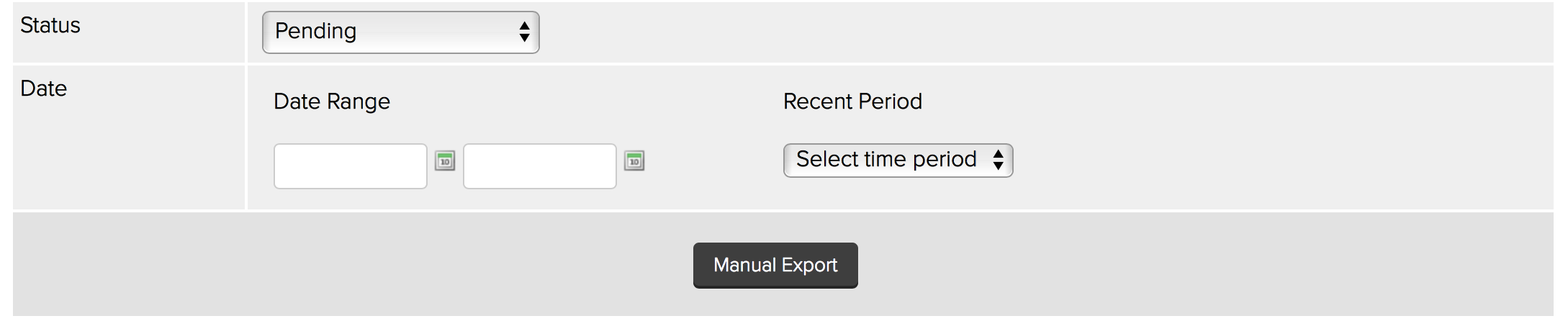This screenshot has width=1568, height=334.
Task: Expand the Select time period dropdown
Action: click(897, 160)
